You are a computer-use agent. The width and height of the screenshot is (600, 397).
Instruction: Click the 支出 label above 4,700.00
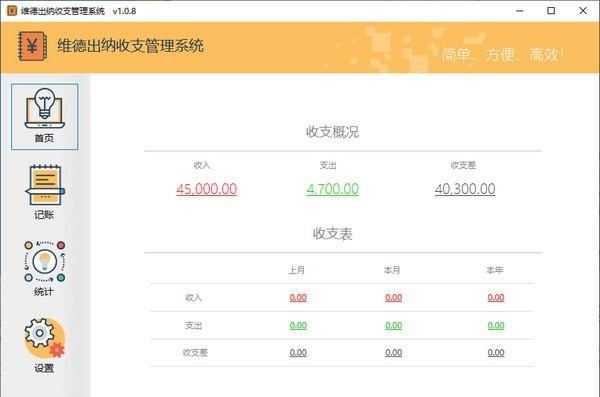328,165
